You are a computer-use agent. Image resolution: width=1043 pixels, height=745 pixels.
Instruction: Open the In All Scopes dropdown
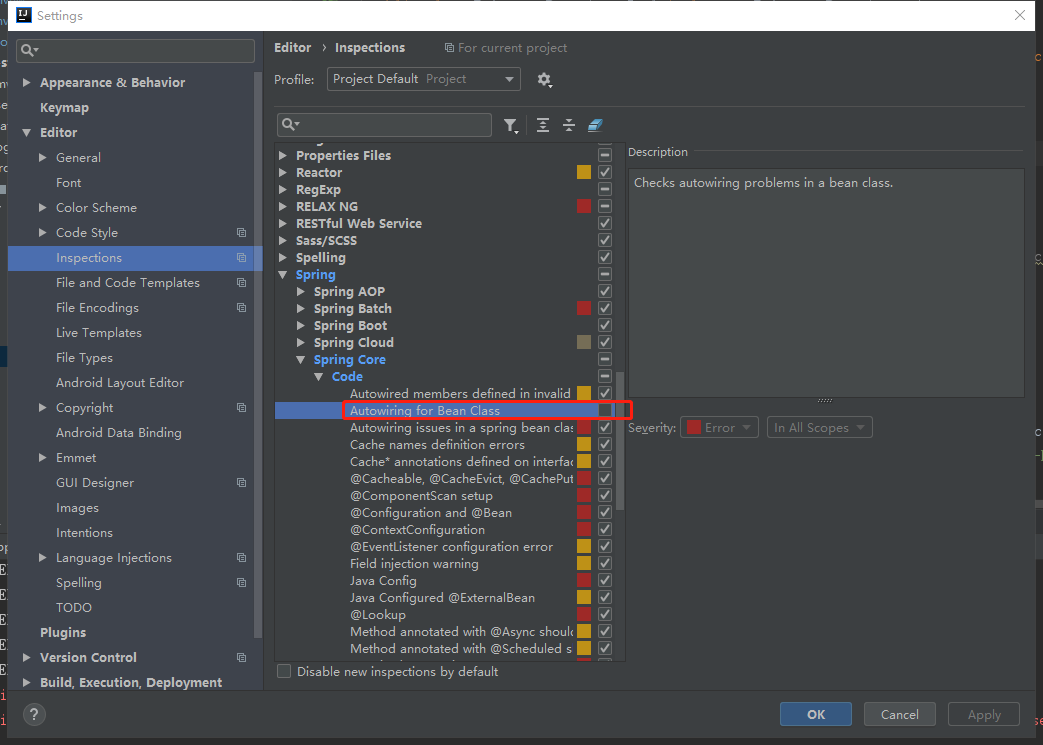coord(820,428)
